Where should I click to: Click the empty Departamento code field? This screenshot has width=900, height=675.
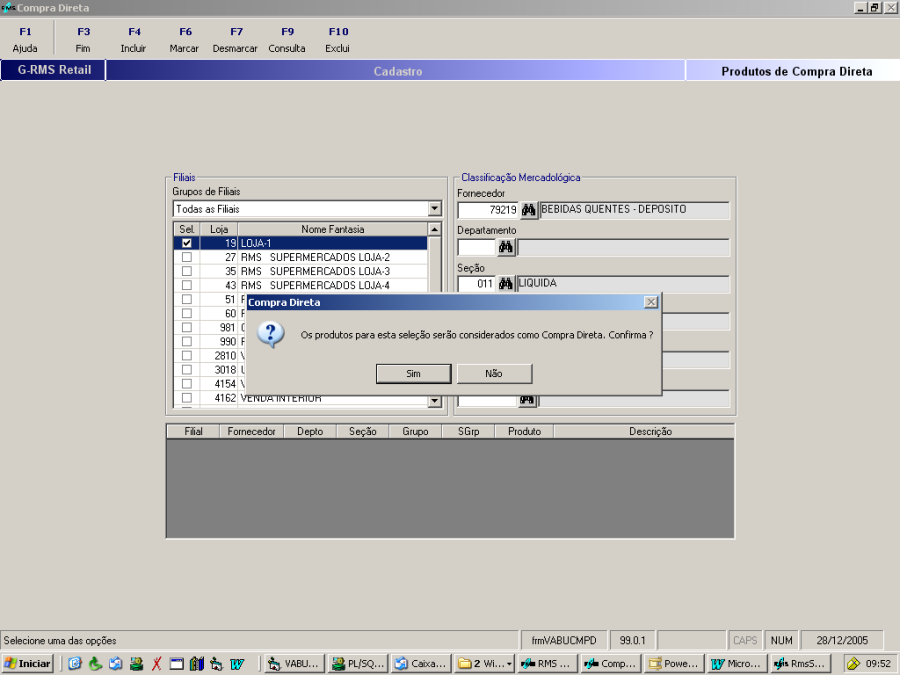tap(476, 247)
